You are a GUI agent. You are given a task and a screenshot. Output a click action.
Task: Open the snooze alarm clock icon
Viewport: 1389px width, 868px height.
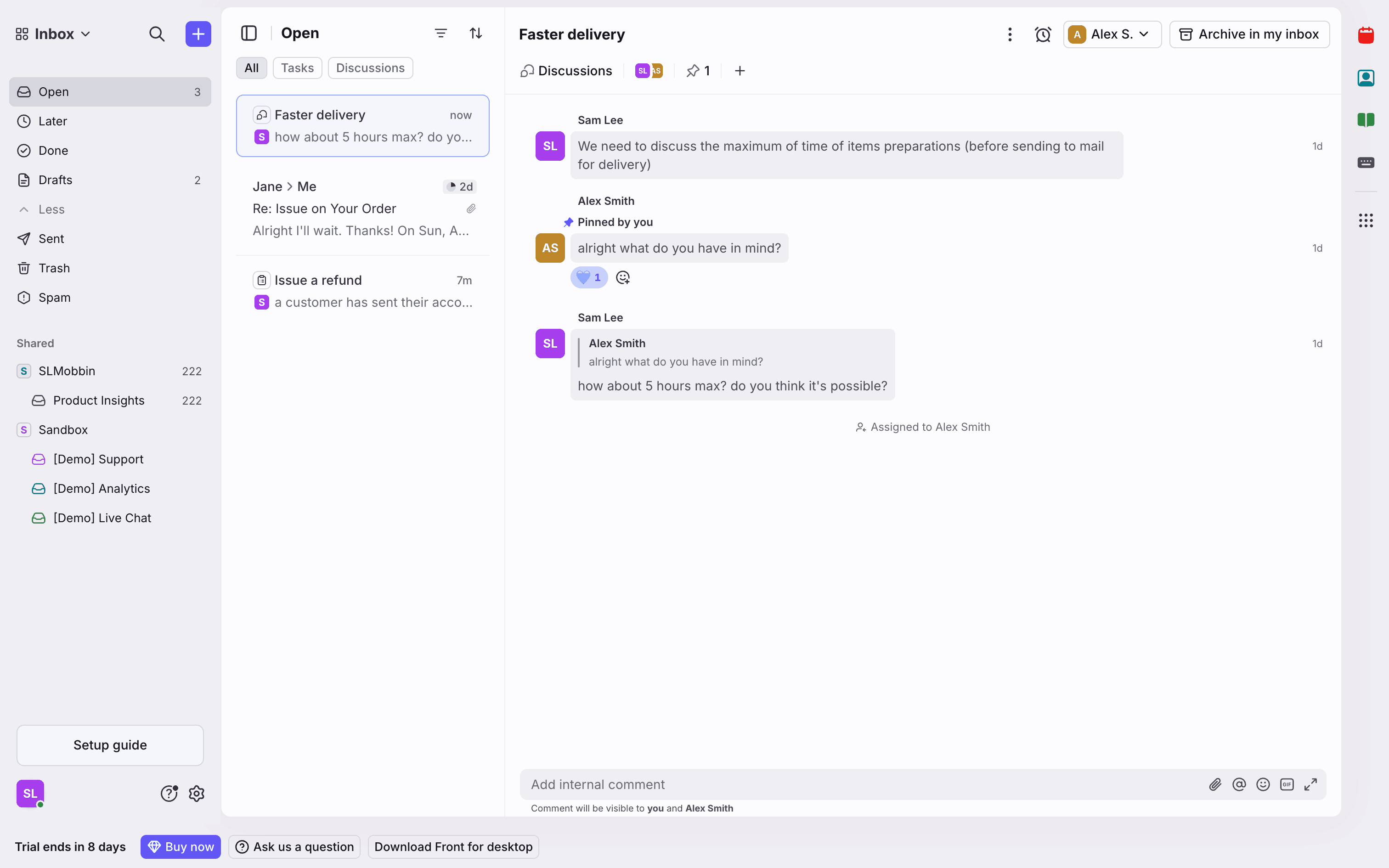[x=1042, y=34]
